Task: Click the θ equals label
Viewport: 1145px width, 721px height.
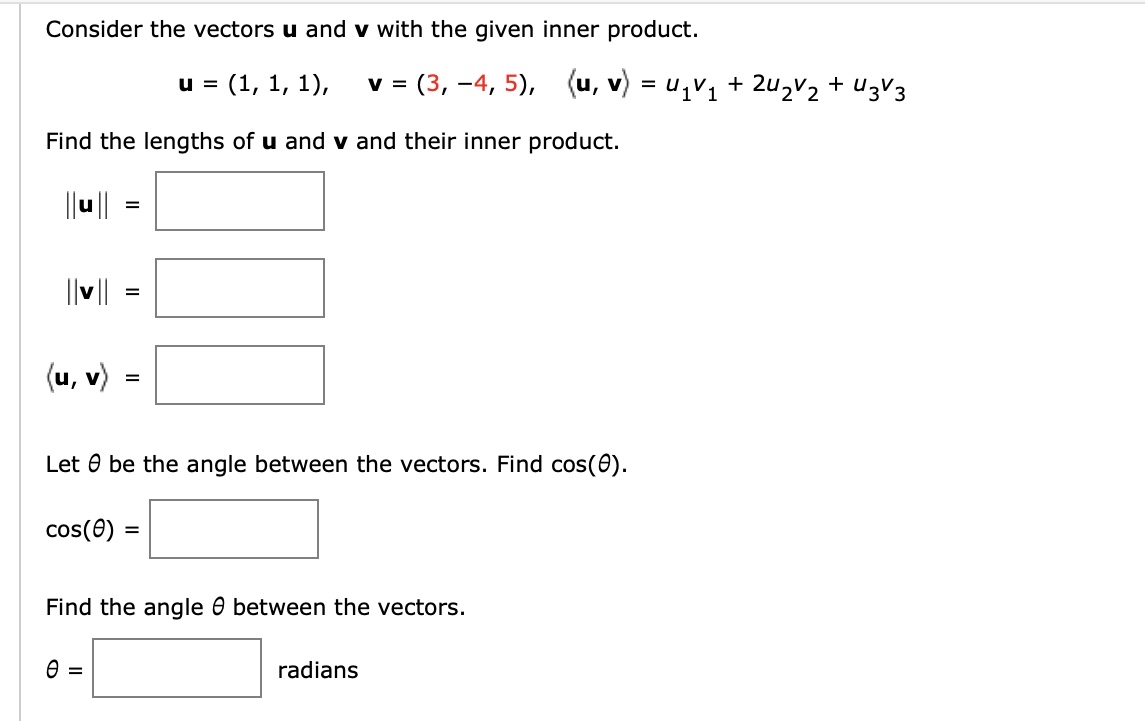Action: [64, 670]
